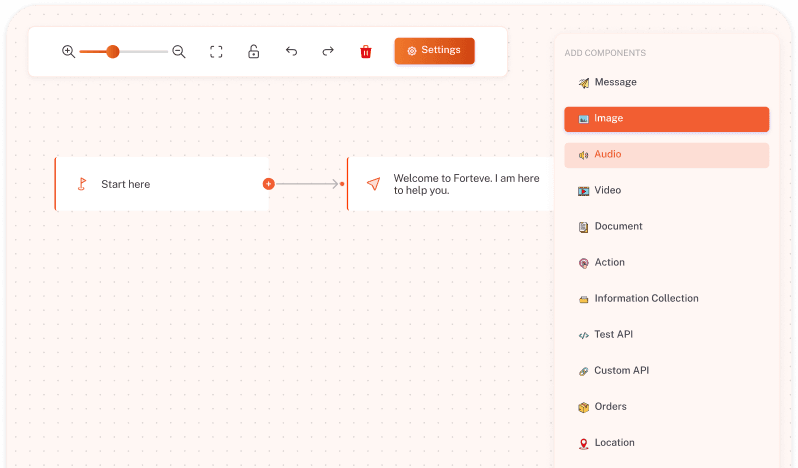Toggle the canvas lock icon

(254, 52)
